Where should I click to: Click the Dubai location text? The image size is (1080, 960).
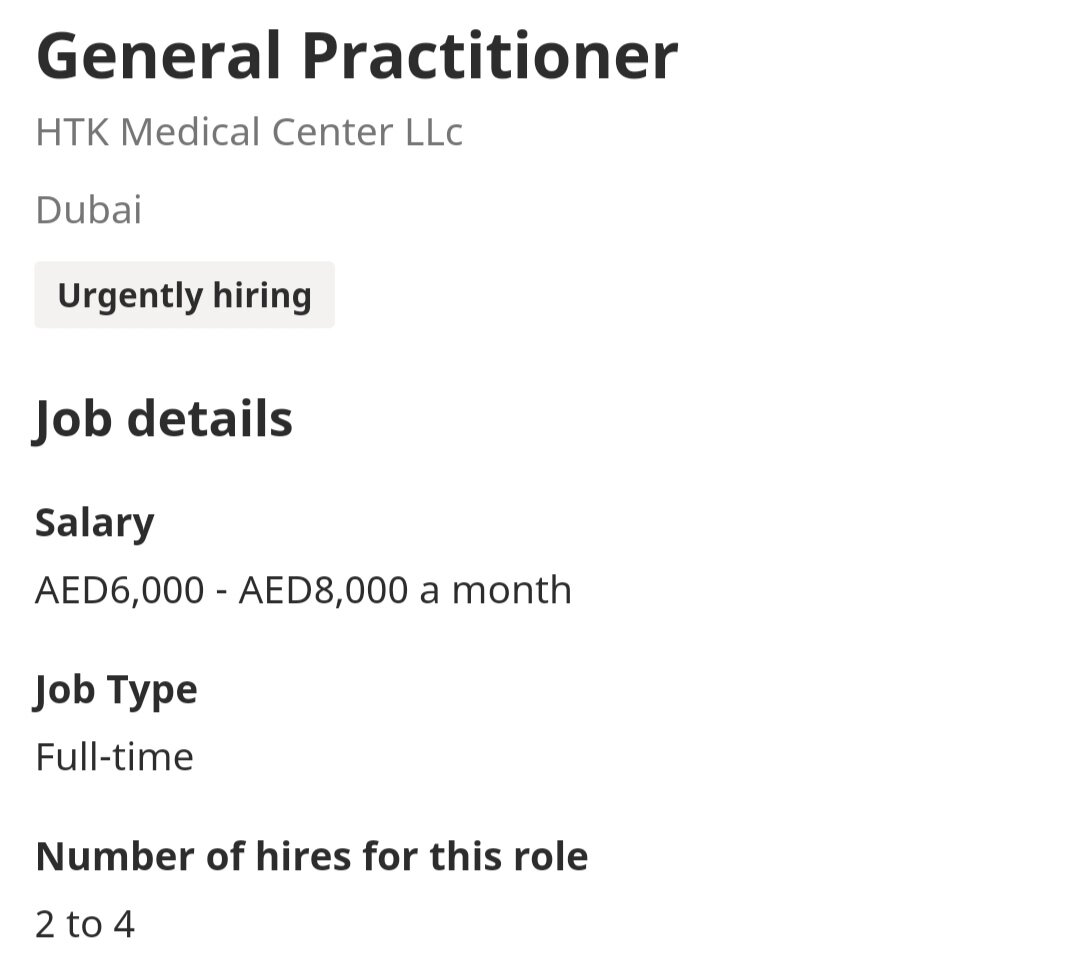(x=89, y=209)
